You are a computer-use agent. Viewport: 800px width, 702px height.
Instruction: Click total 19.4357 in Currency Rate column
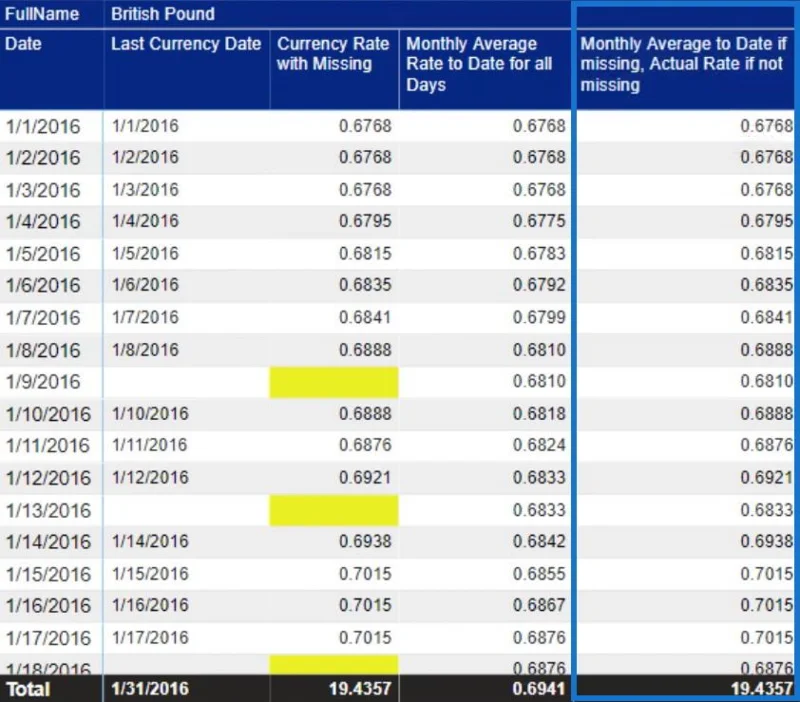click(x=360, y=689)
